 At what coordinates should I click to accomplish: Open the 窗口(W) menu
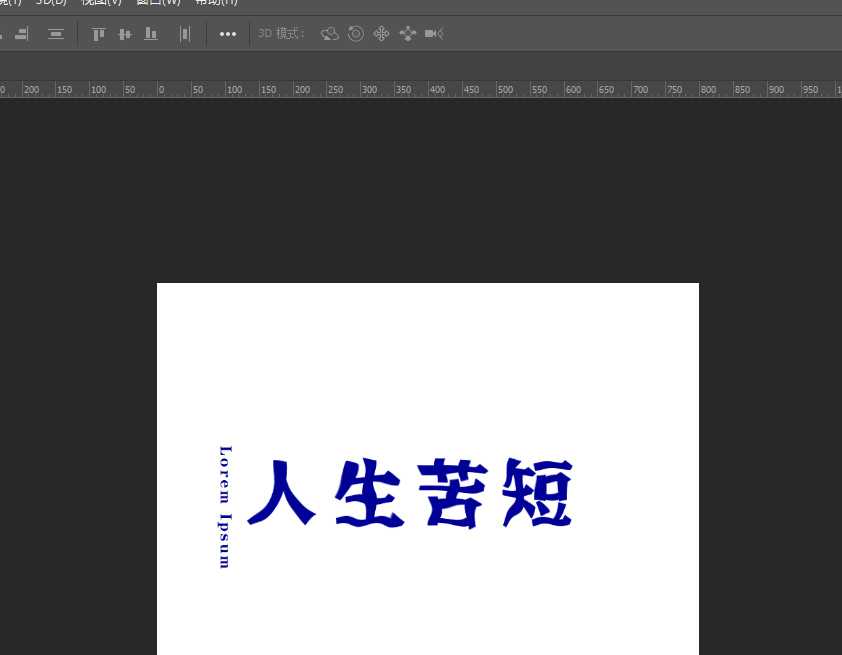click(158, 4)
